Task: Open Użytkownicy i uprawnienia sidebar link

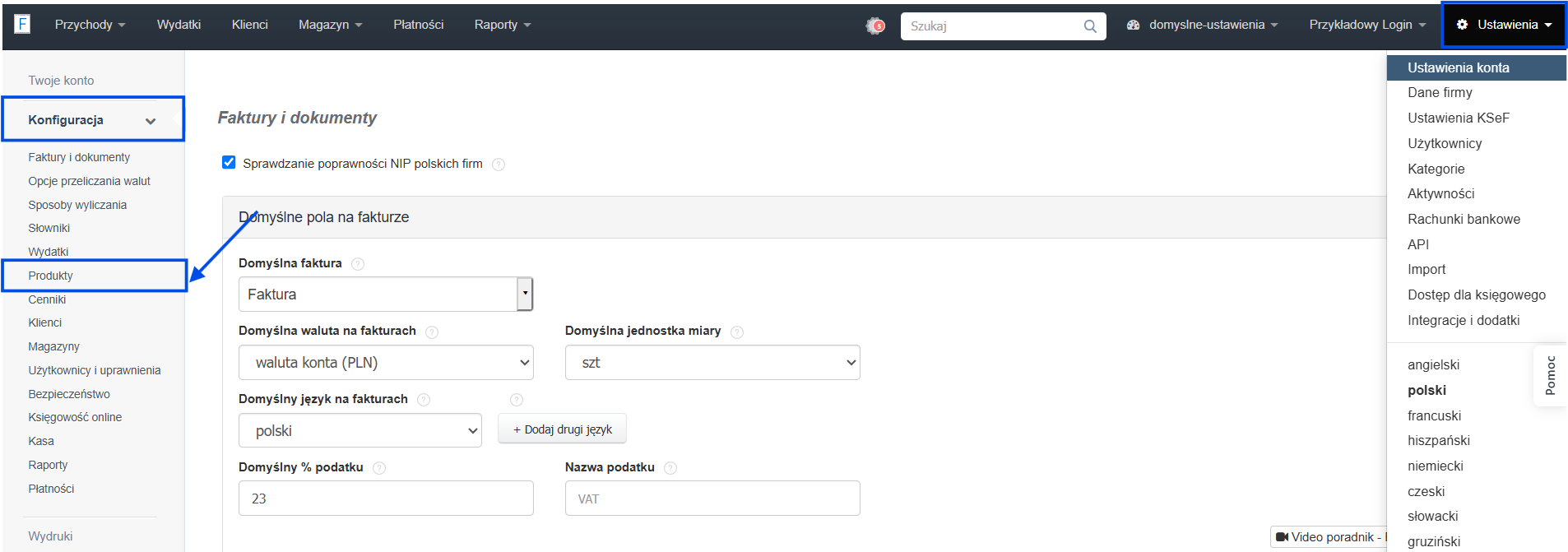Action: coord(94,371)
